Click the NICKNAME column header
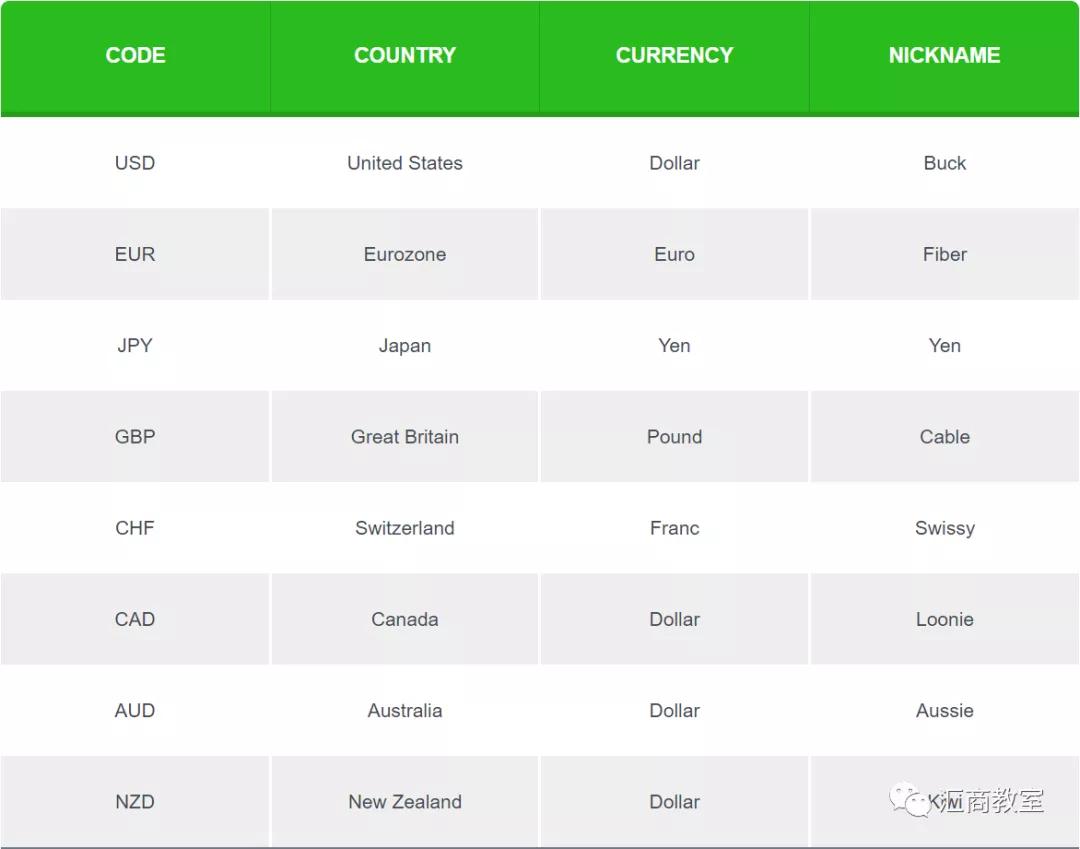Screen dimensions: 1080x849 coord(944,56)
